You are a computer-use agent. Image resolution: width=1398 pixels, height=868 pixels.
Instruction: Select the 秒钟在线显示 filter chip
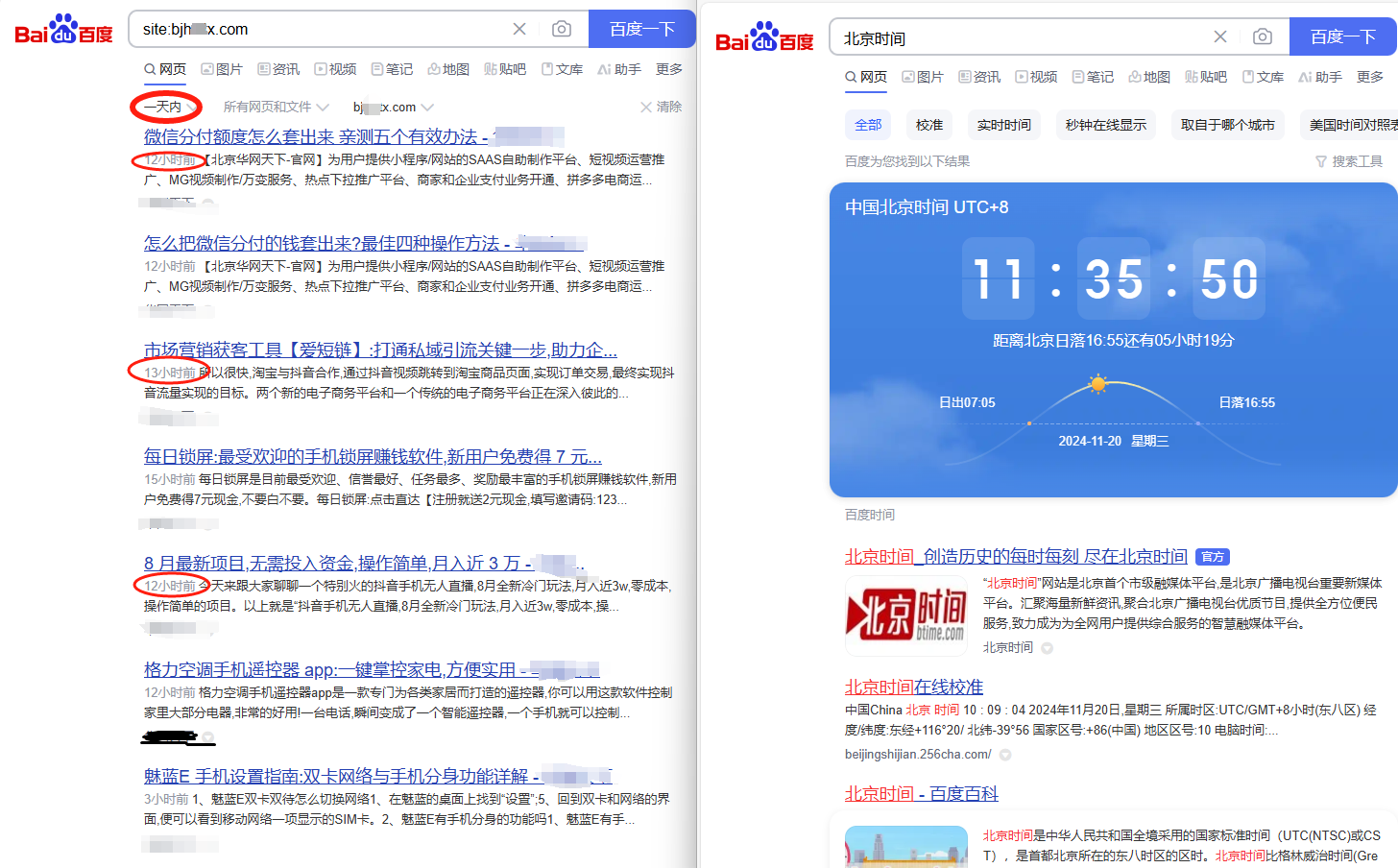point(1106,125)
